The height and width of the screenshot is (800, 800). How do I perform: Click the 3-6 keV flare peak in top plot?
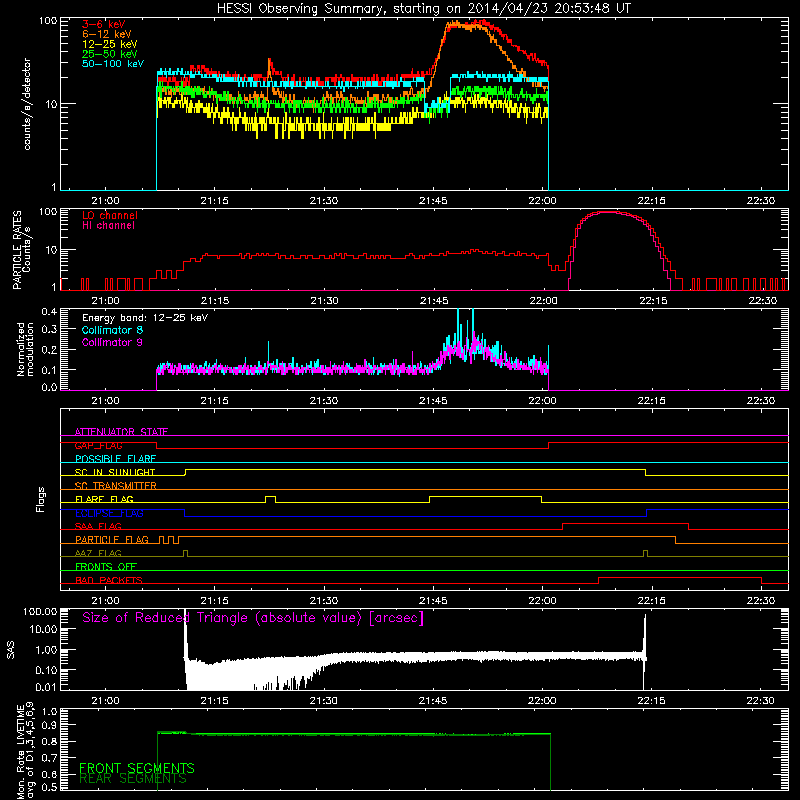tap(480, 22)
